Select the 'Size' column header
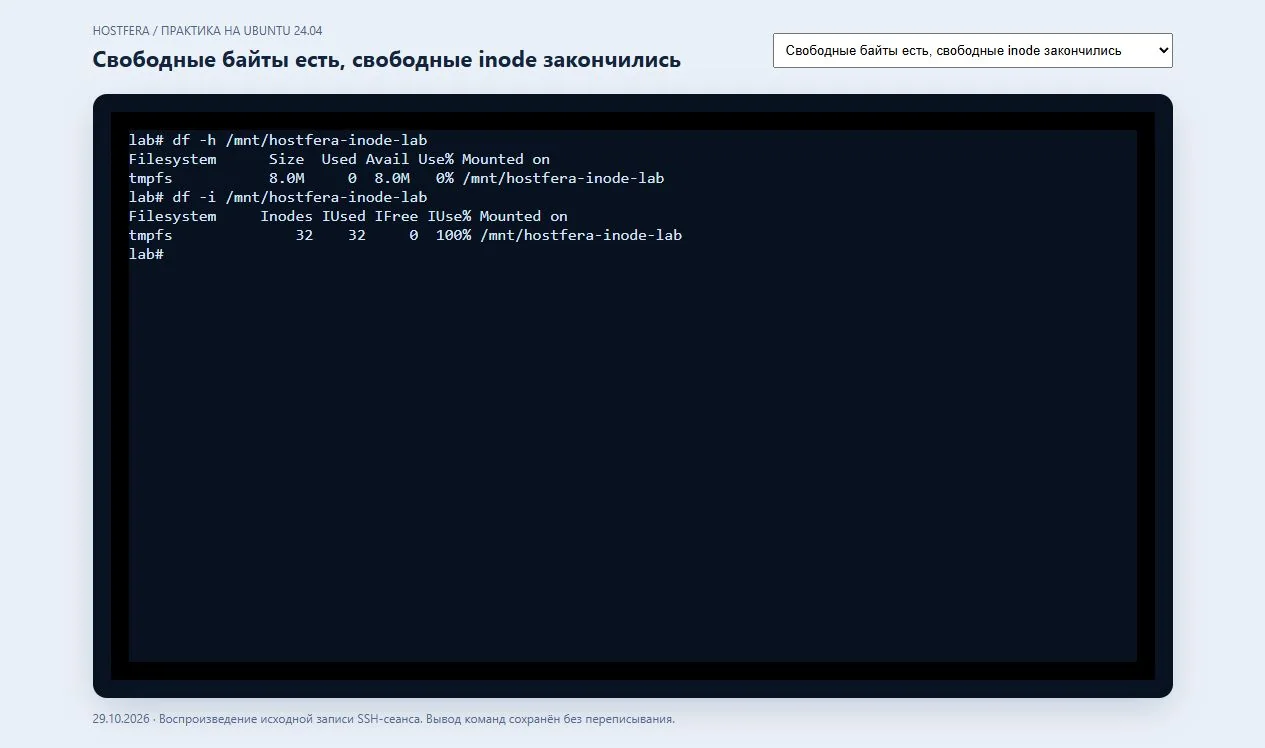Screen dimensions: 1265x748 pyautogui.click(x=287, y=159)
